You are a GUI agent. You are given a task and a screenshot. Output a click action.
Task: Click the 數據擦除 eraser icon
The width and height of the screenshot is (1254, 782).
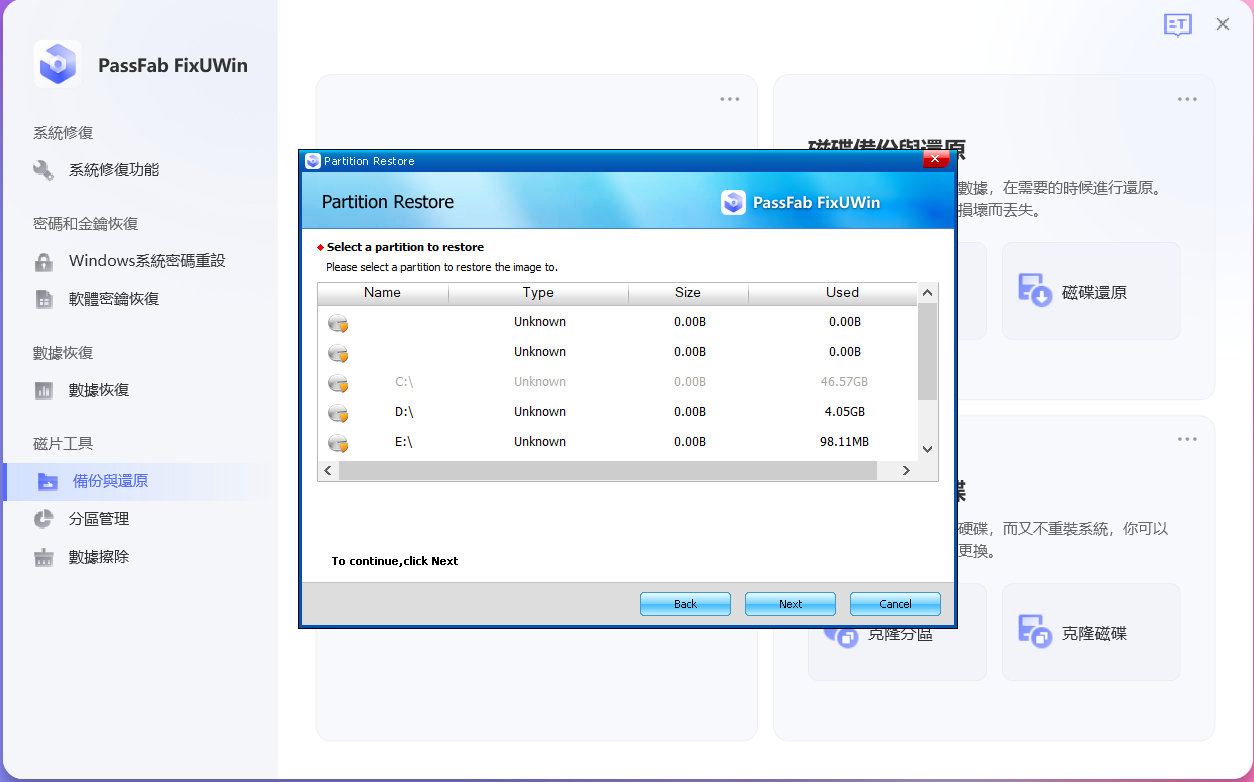click(44, 557)
